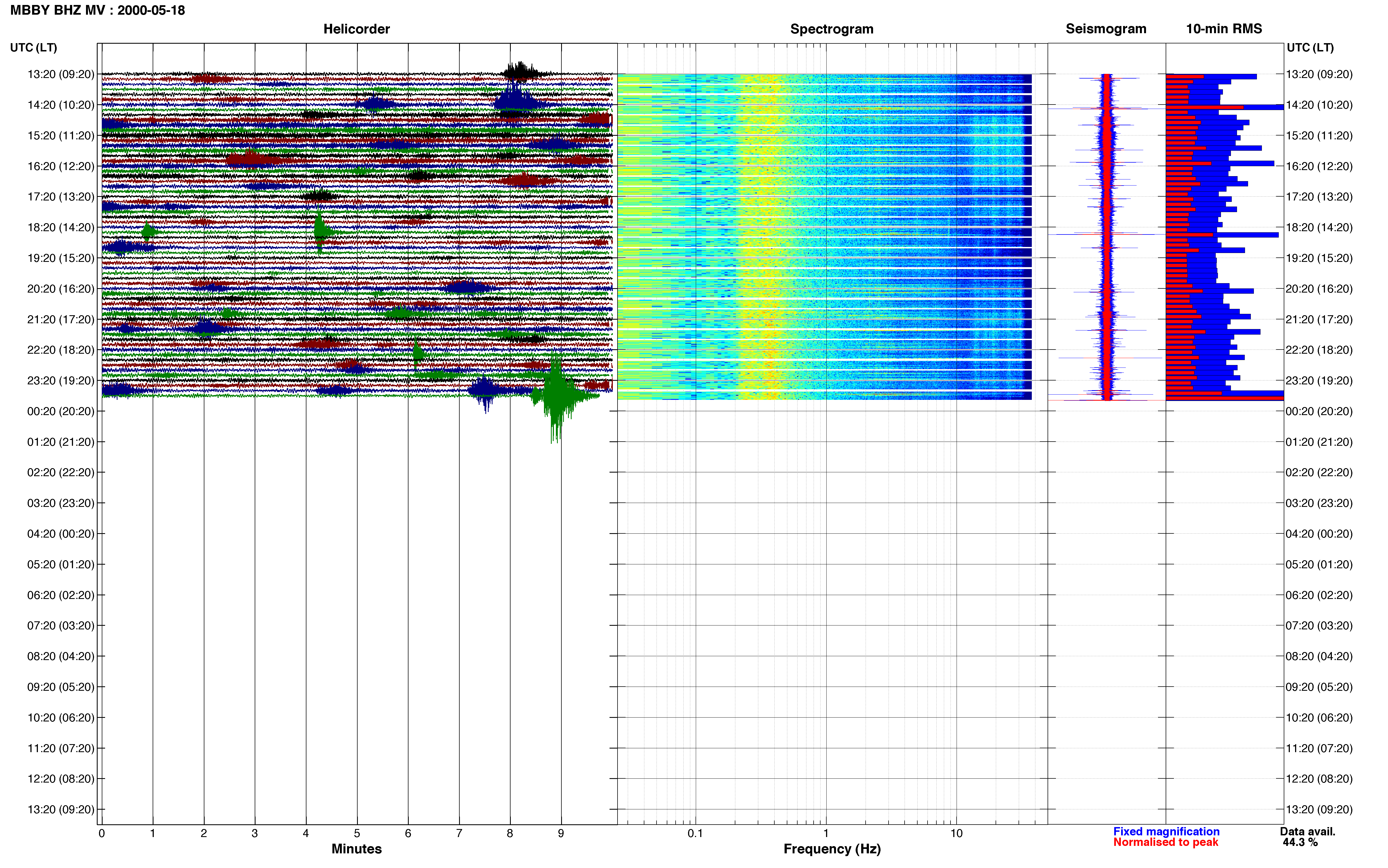Select the Helicorder panel heading

click(x=356, y=29)
